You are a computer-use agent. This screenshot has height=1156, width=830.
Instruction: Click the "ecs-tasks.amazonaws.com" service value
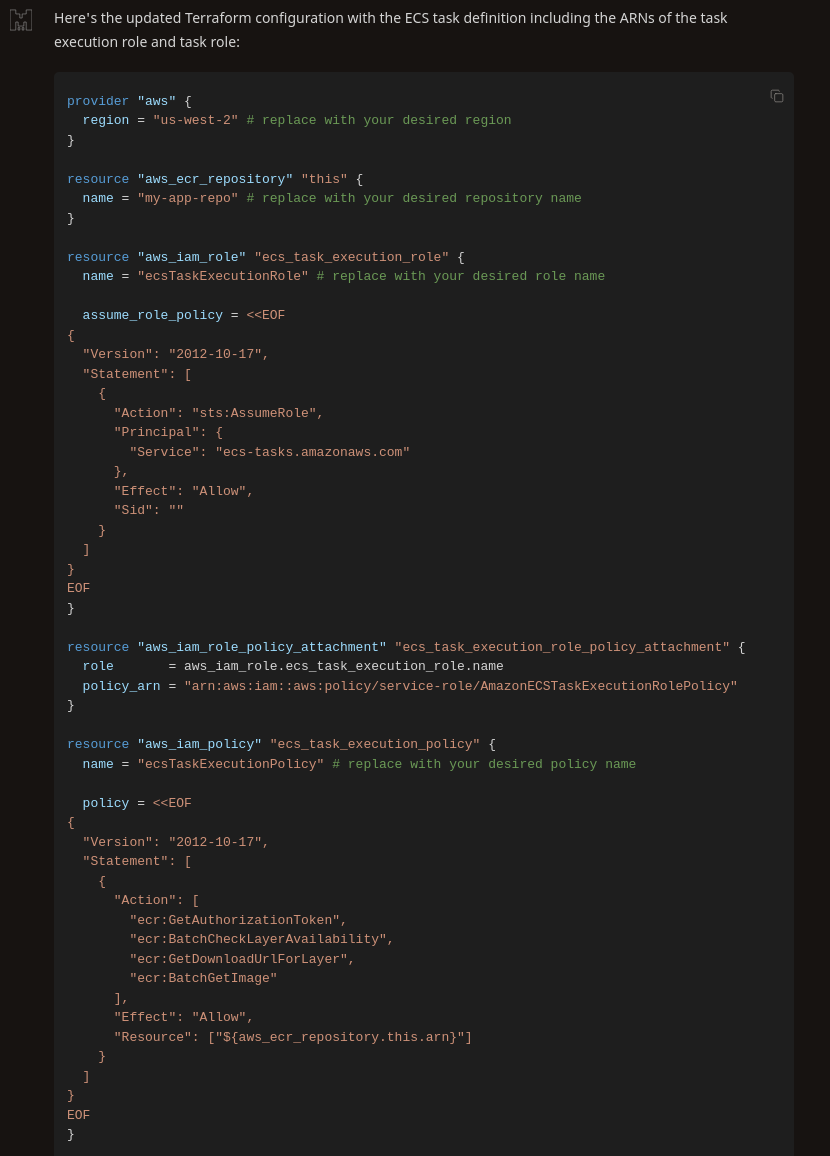click(313, 452)
